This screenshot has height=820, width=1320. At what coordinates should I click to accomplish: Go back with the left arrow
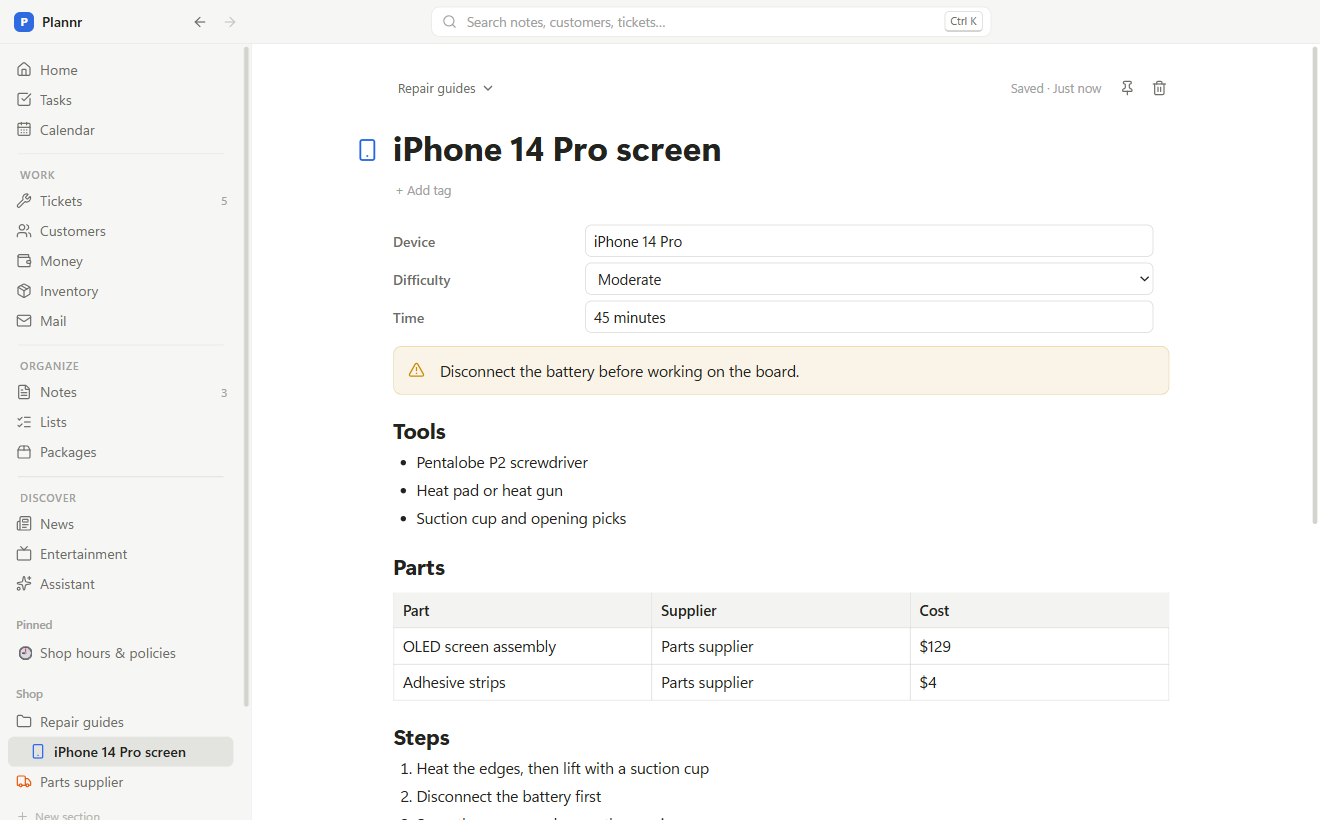[x=200, y=22]
